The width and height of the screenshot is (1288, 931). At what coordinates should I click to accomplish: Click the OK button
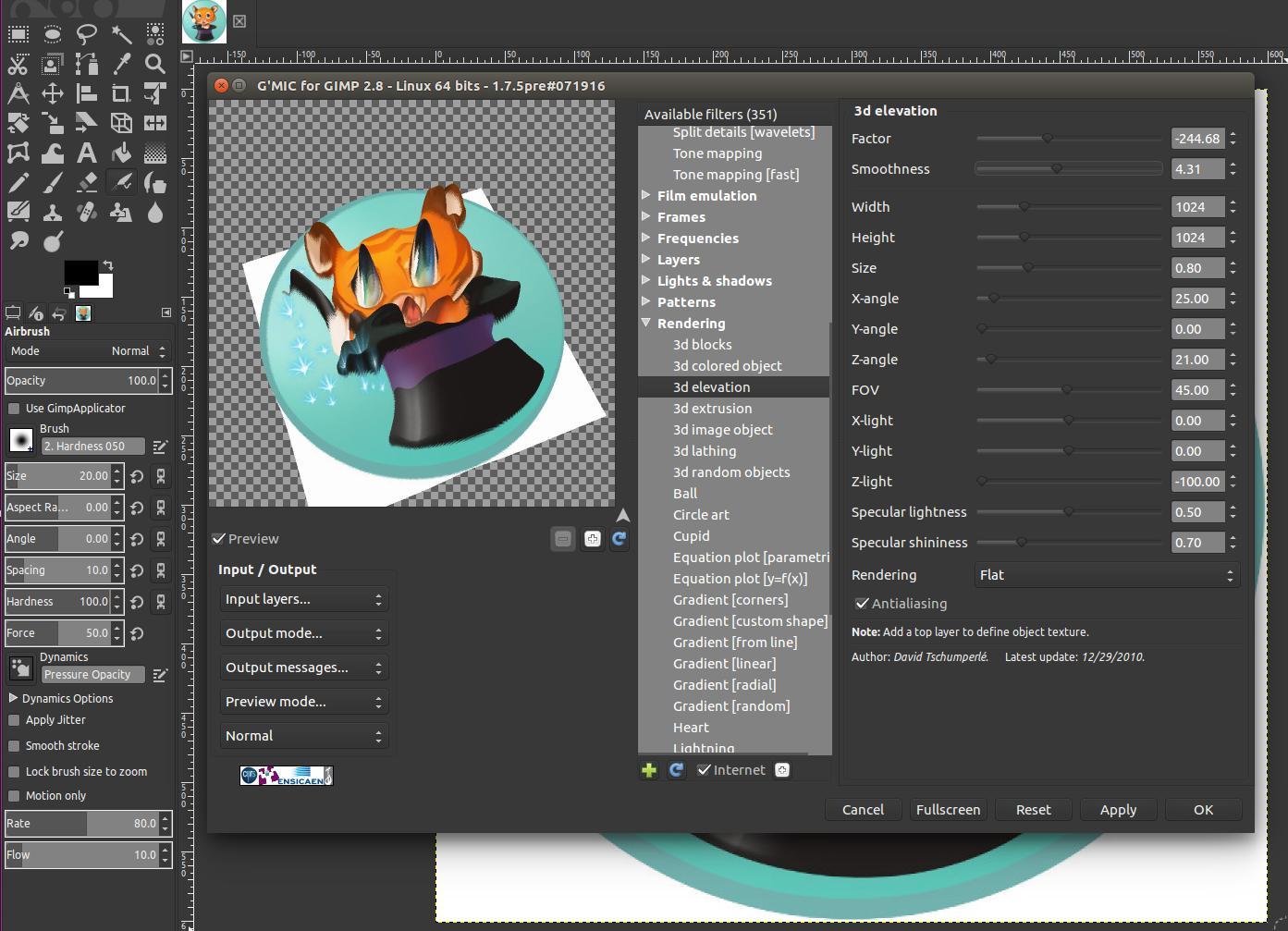click(1203, 810)
